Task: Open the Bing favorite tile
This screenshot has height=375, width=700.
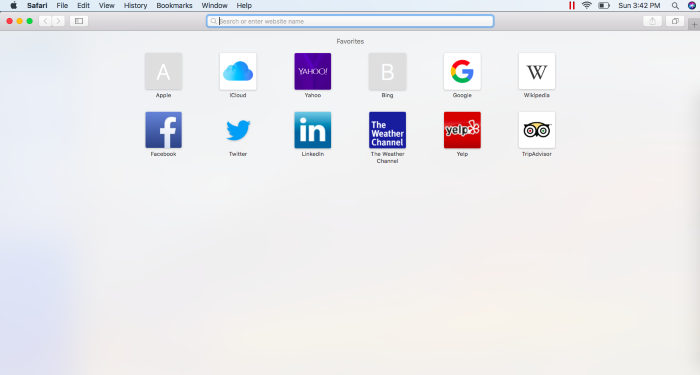Action: click(388, 71)
